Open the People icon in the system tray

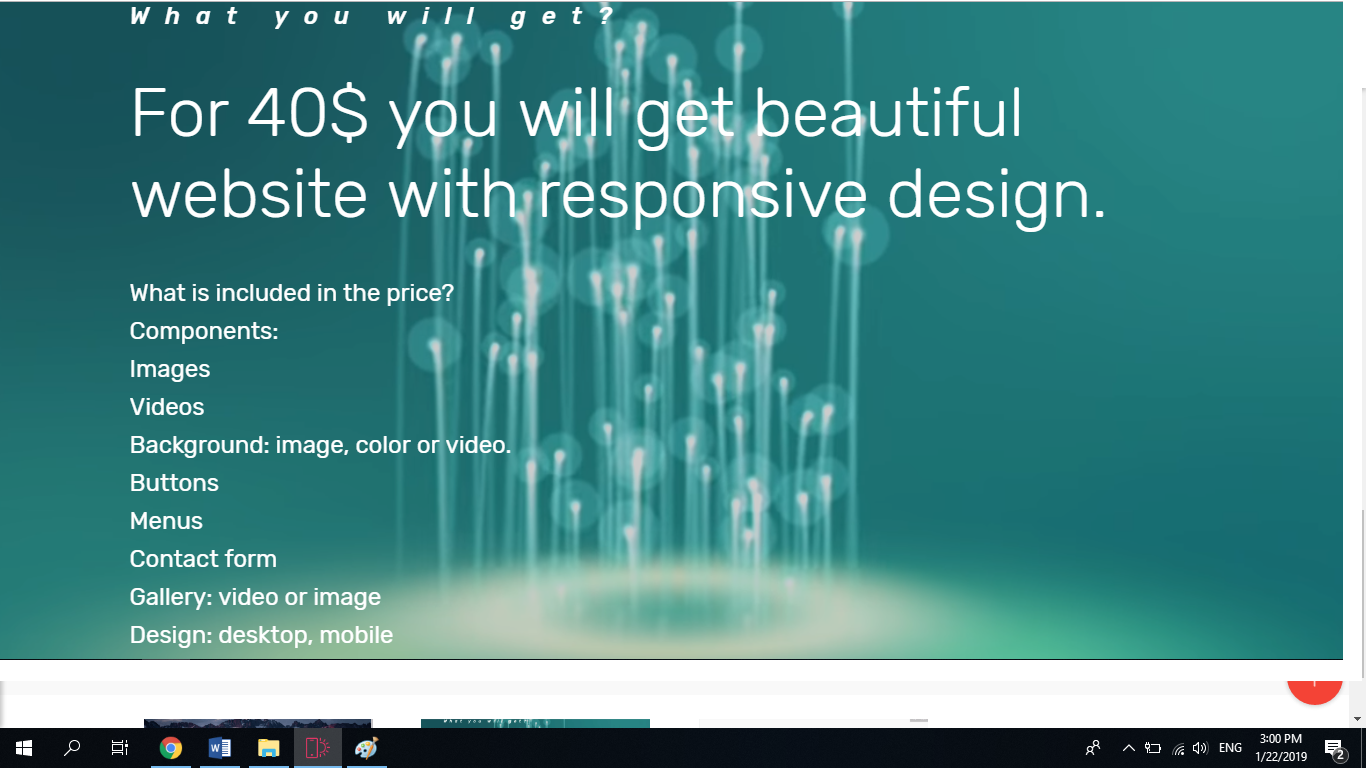coord(1092,747)
